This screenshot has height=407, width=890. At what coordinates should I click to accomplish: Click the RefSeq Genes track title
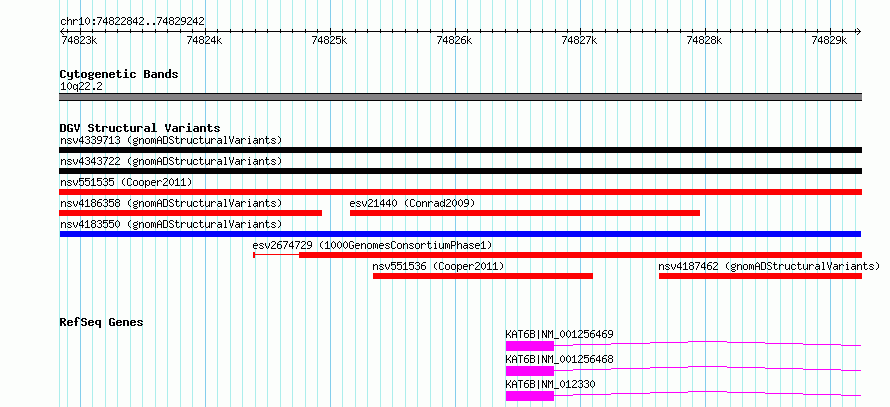pyautogui.click(x=101, y=322)
